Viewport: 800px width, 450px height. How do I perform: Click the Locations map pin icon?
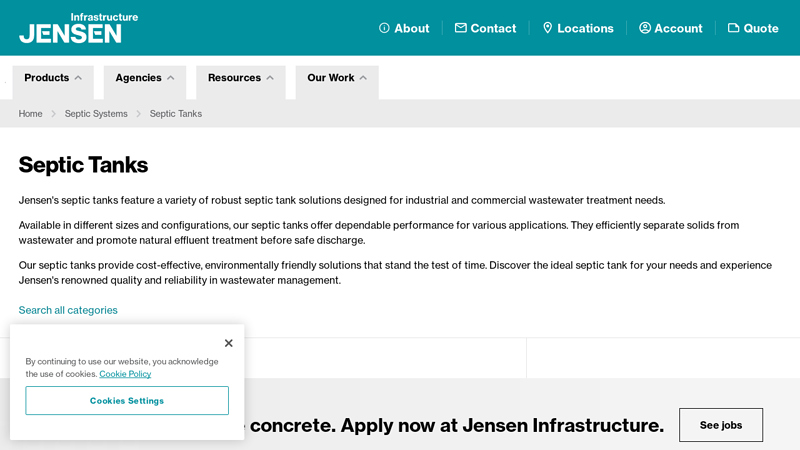pyautogui.click(x=547, y=28)
